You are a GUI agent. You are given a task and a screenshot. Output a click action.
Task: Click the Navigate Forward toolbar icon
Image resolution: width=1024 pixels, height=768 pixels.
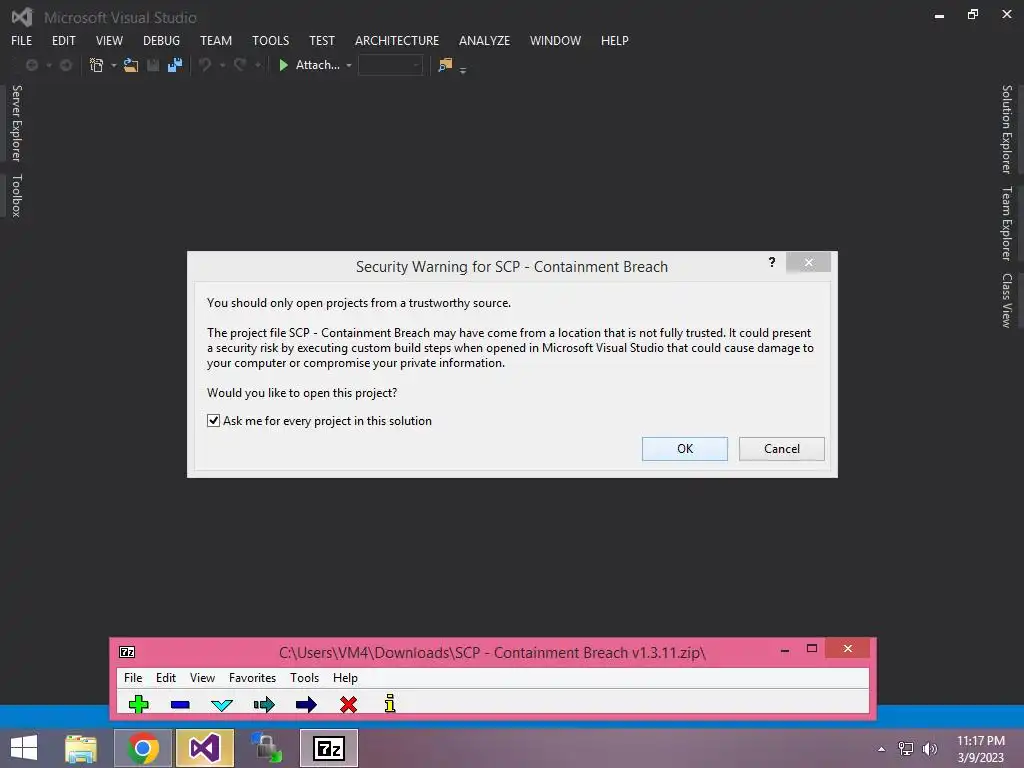click(66, 65)
